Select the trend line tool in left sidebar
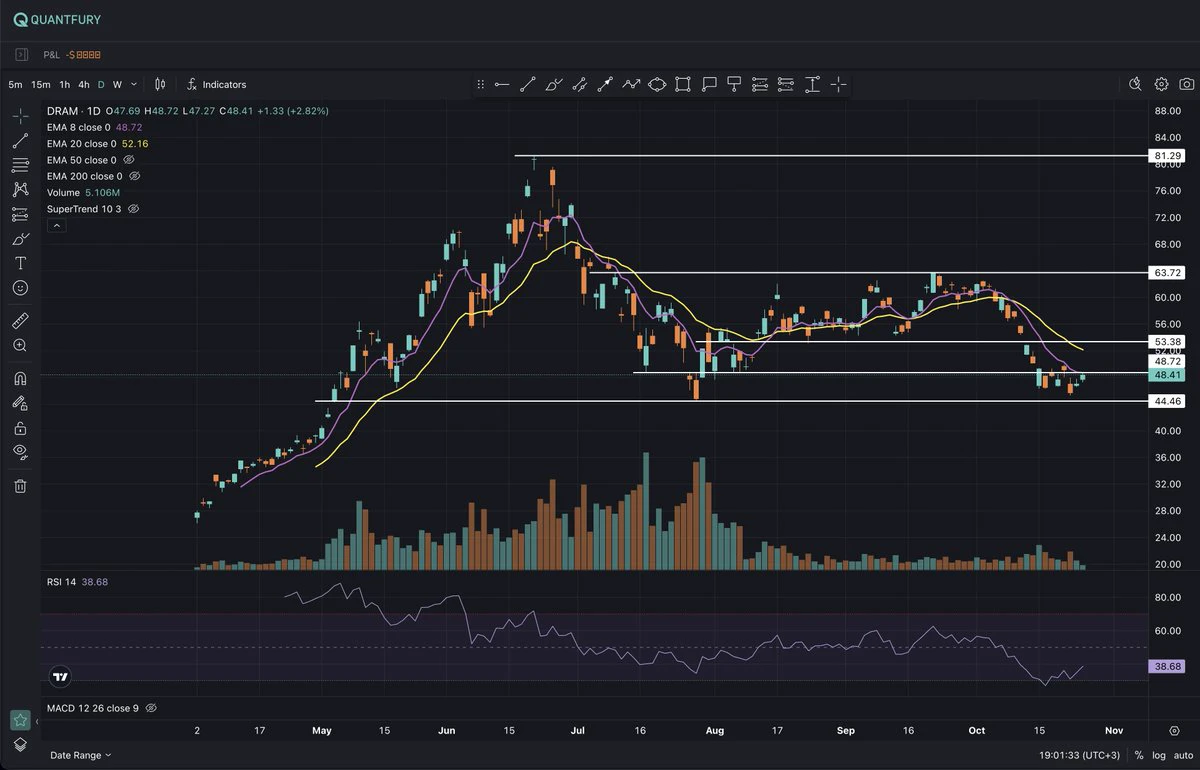This screenshot has width=1200, height=770. pos(20,141)
